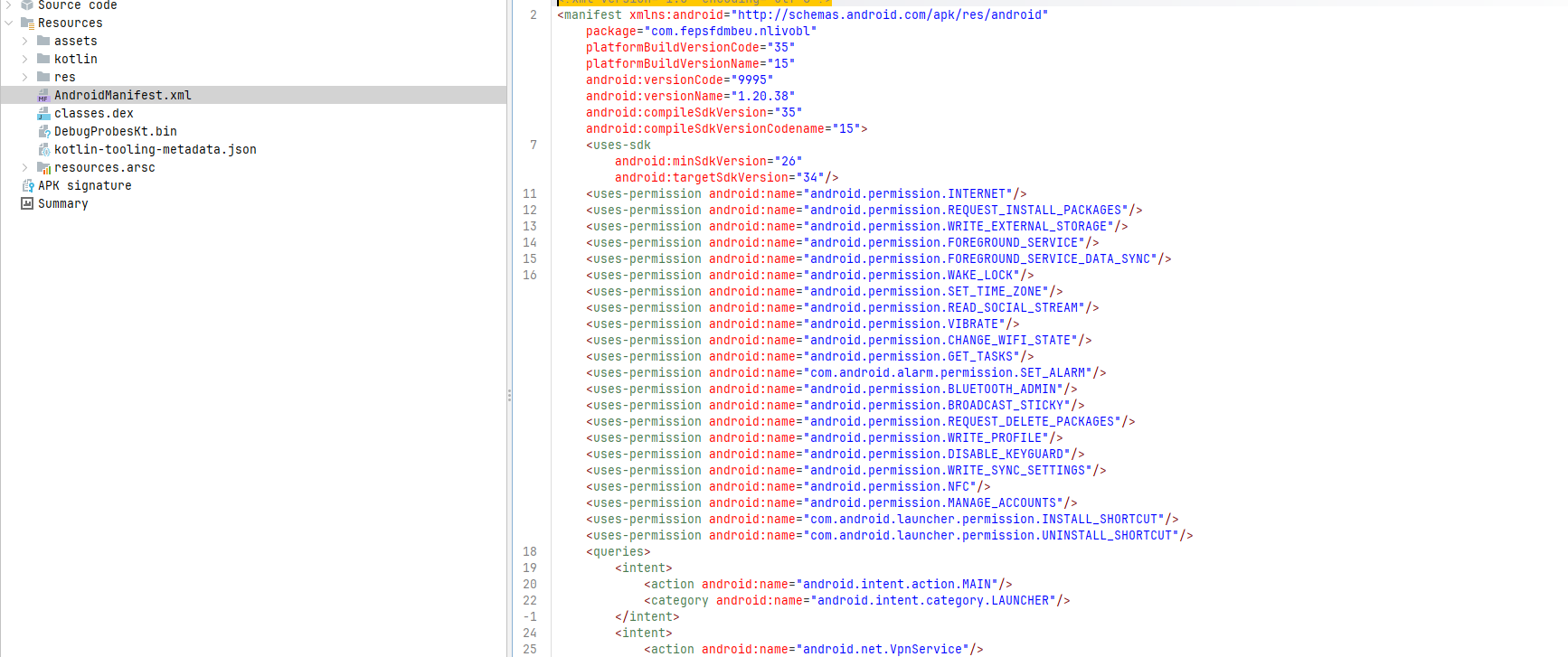
Task: Open APK signature entry
Action: coord(85,185)
